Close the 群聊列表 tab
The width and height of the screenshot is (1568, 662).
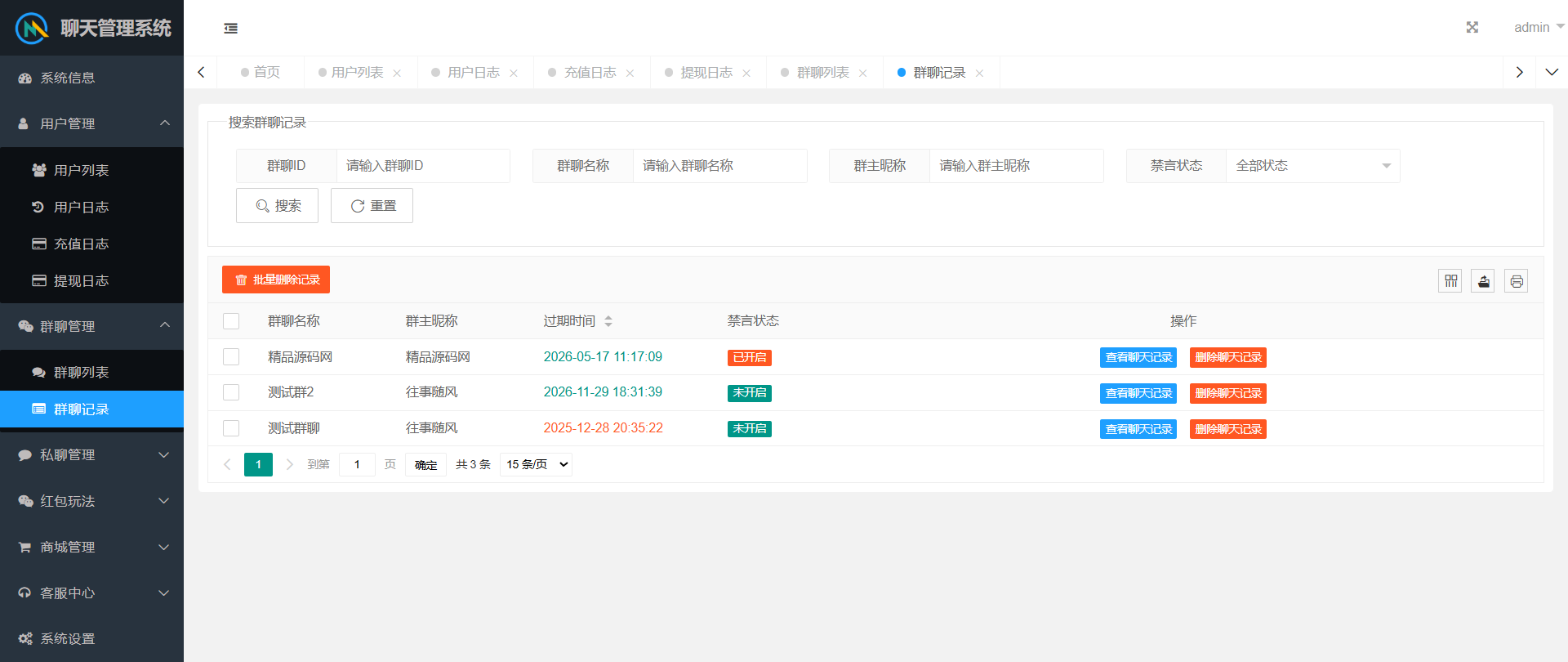coord(863,74)
